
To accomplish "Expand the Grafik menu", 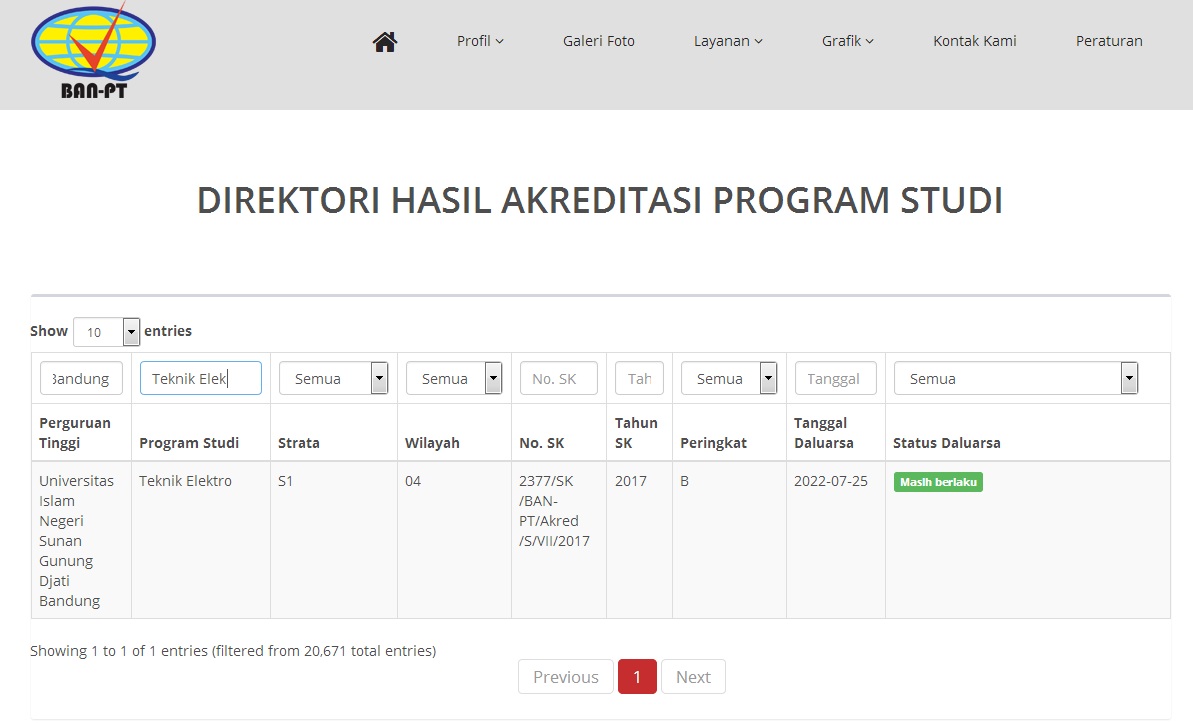I will (848, 41).
